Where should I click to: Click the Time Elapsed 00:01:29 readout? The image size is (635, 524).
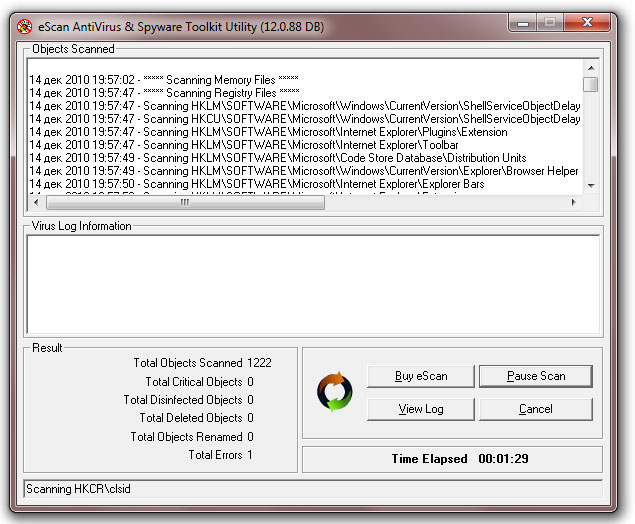pyautogui.click(x=460, y=458)
